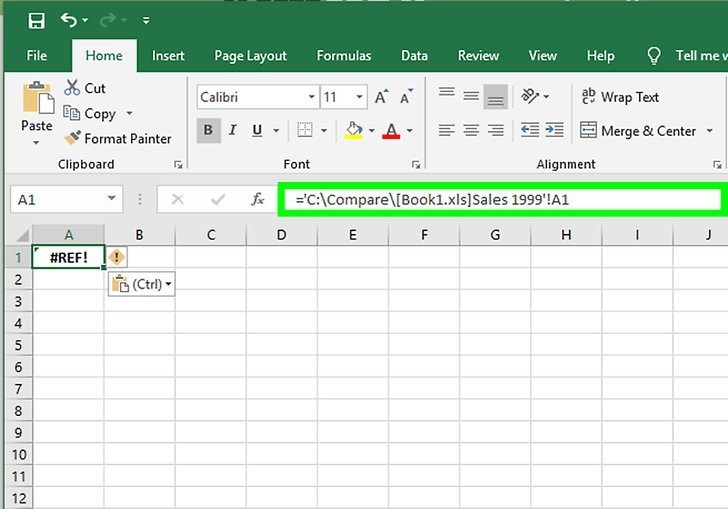Click the error warning icon beside A1
728x509 pixels.
pyautogui.click(x=117, y=258)
